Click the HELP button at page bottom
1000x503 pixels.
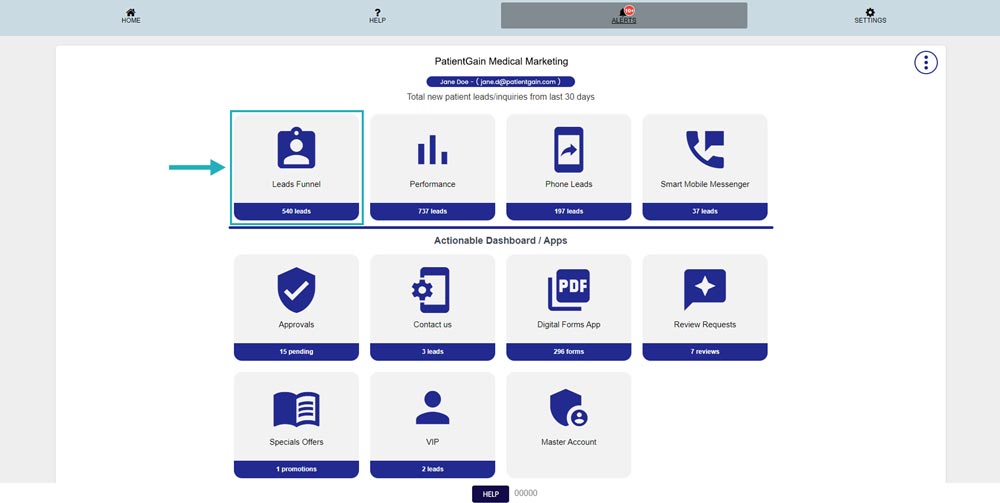[490, 494]
